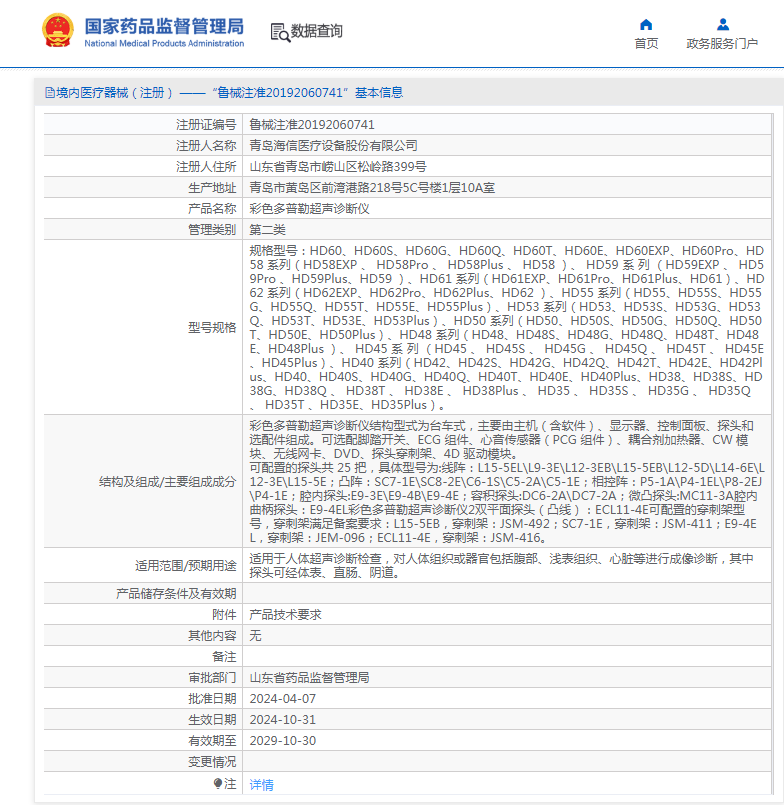Click the 规格型号 HD60 model list text

click(x=507, y=328)
